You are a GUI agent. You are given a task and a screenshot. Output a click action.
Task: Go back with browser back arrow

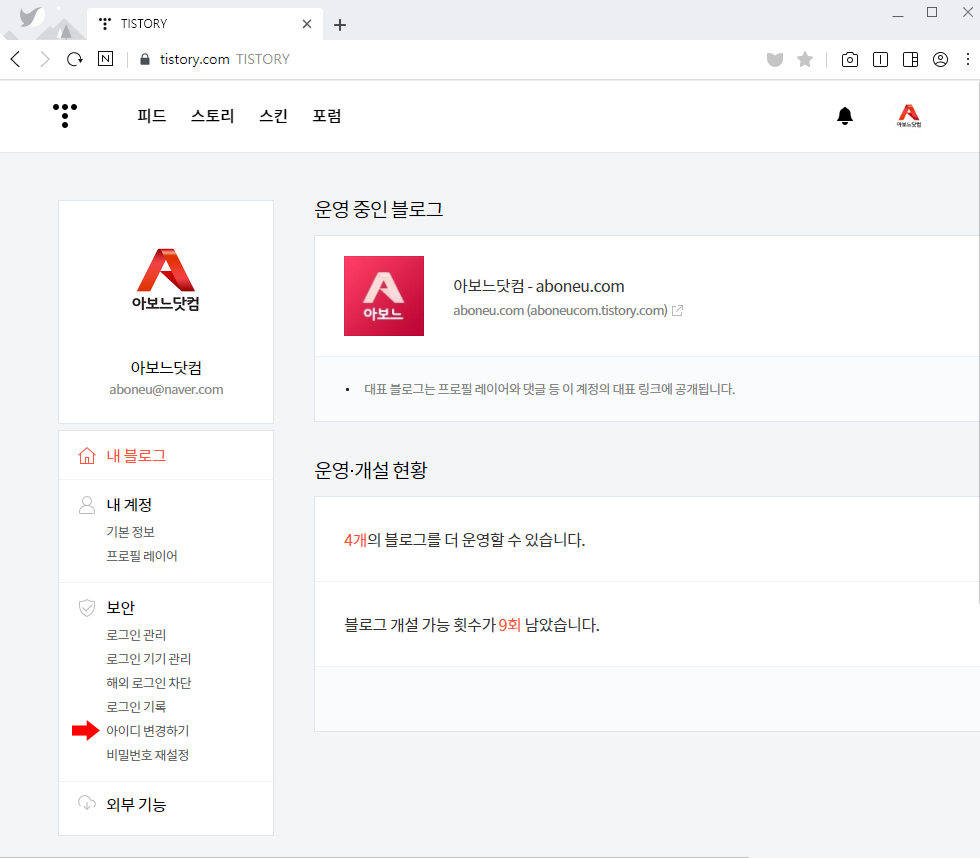click(x=16, y=59)
